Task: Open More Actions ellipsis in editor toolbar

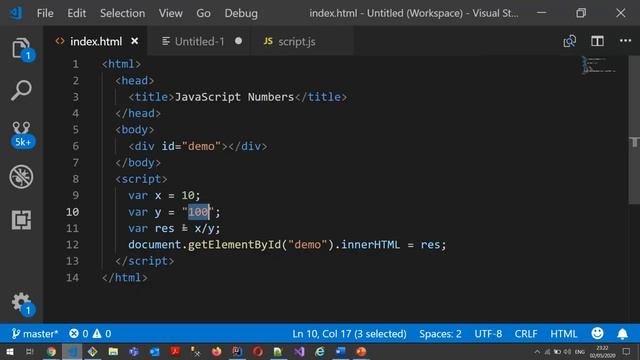Action: point(625,41)
